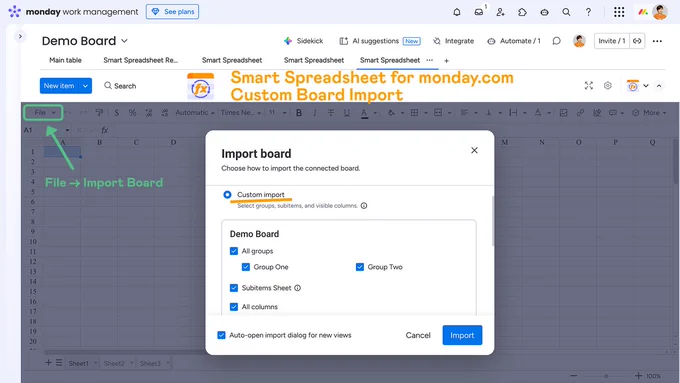Toggle bold formatting
This screenshot has height=383, width=680.
tap(299, 113)
